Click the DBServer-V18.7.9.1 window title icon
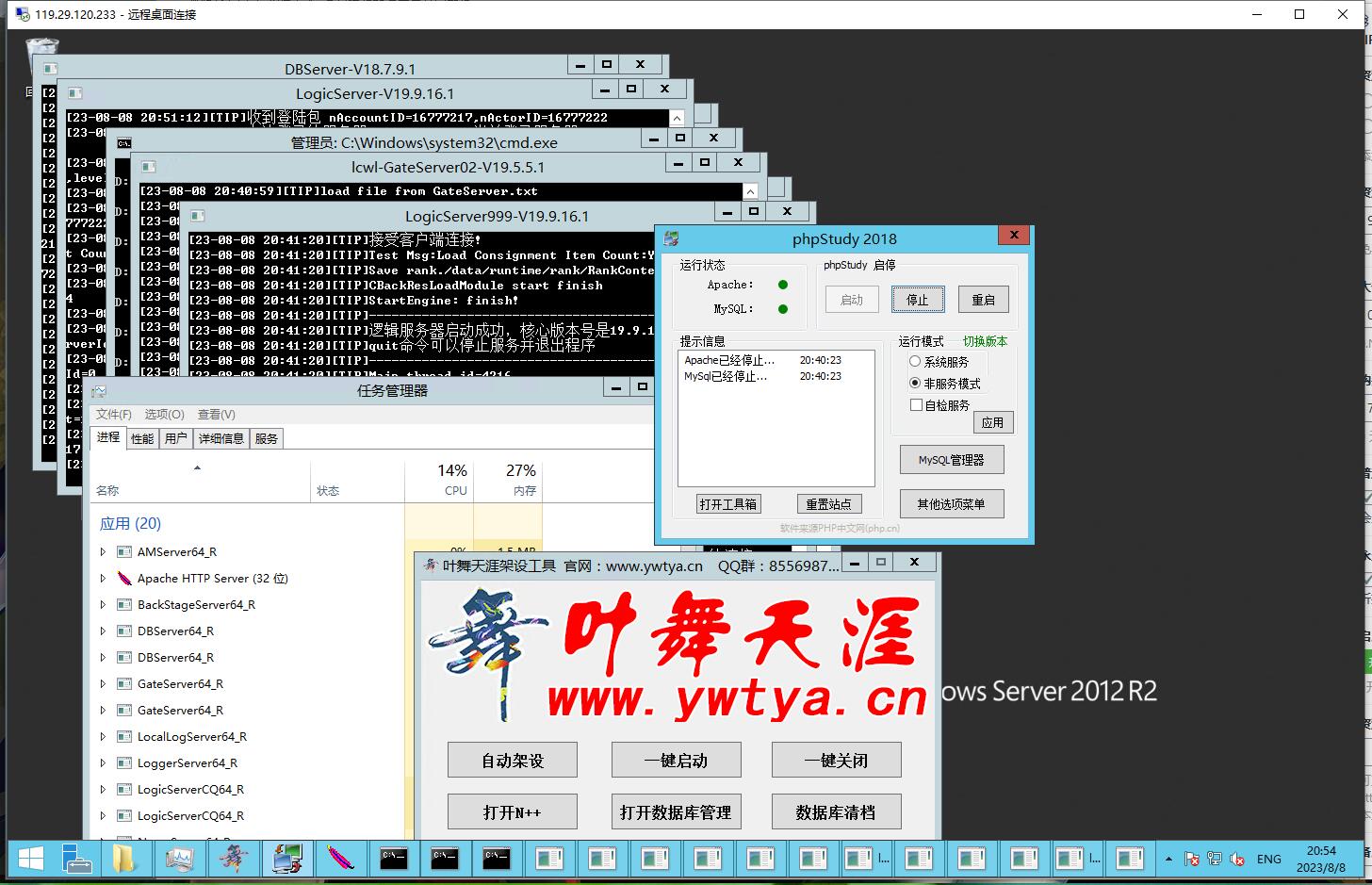Viewport: 1372px width, 885px height. 49,69
